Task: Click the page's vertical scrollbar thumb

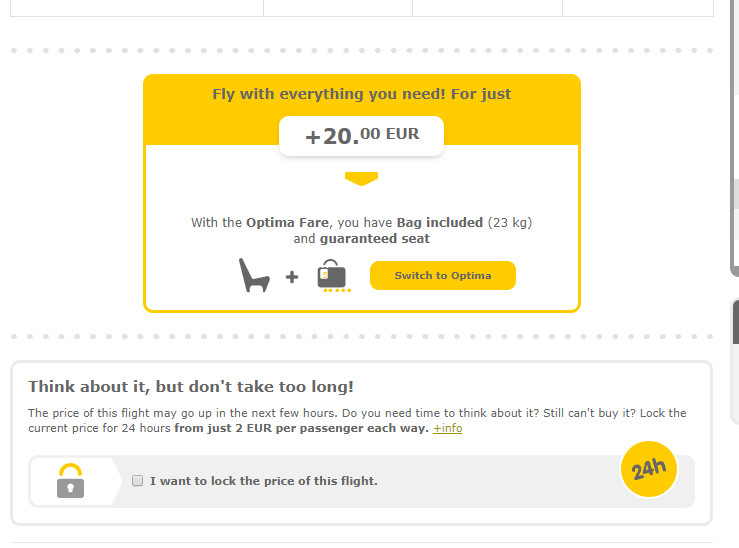Action: (x=735, y=137)
